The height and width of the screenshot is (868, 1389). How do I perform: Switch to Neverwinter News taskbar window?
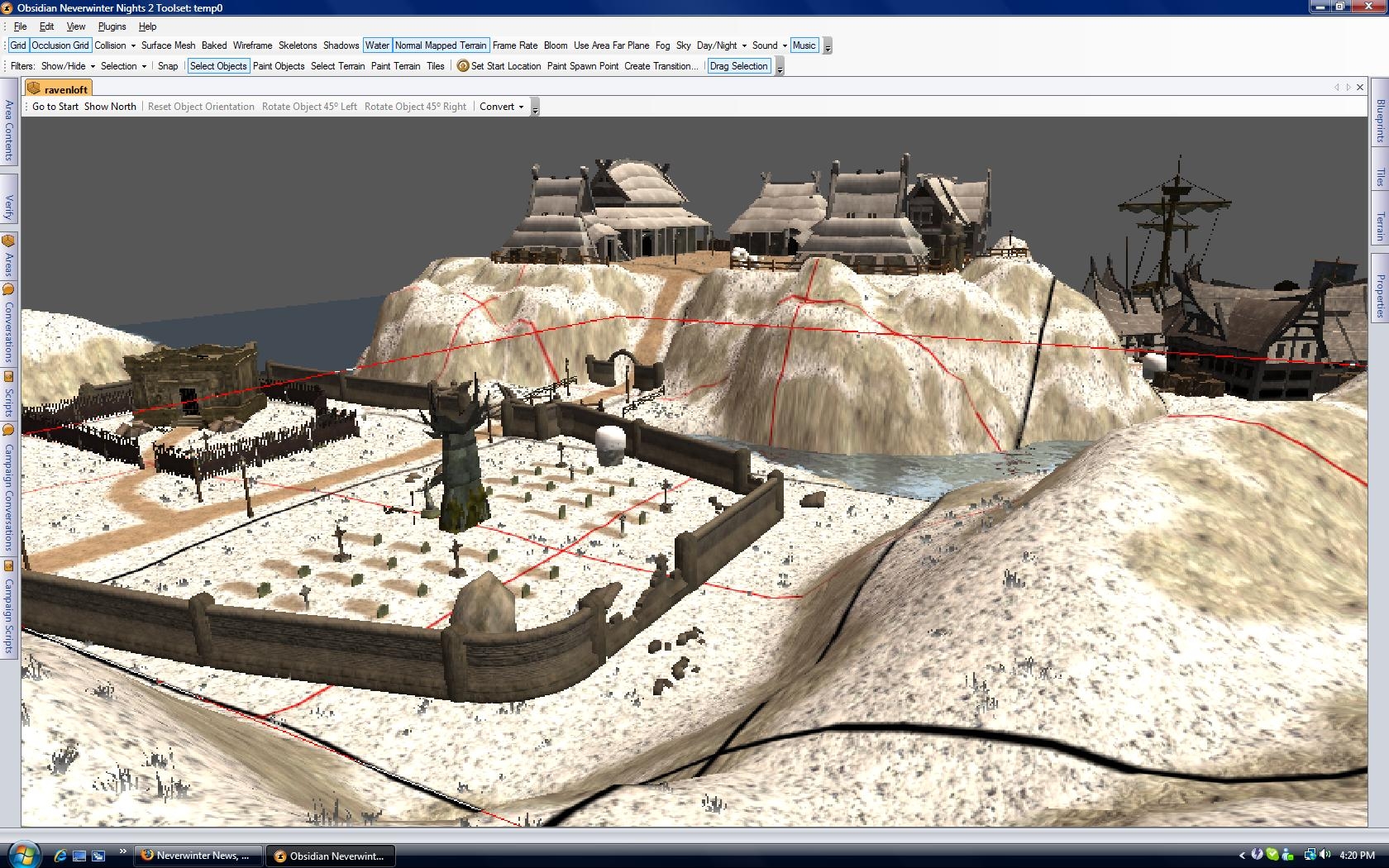coord(198,856)
